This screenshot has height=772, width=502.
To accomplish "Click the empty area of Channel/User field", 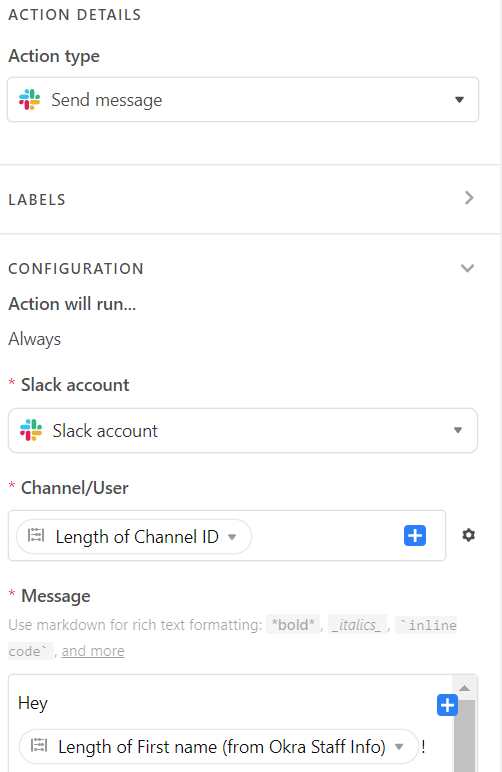I will (325, 536).
